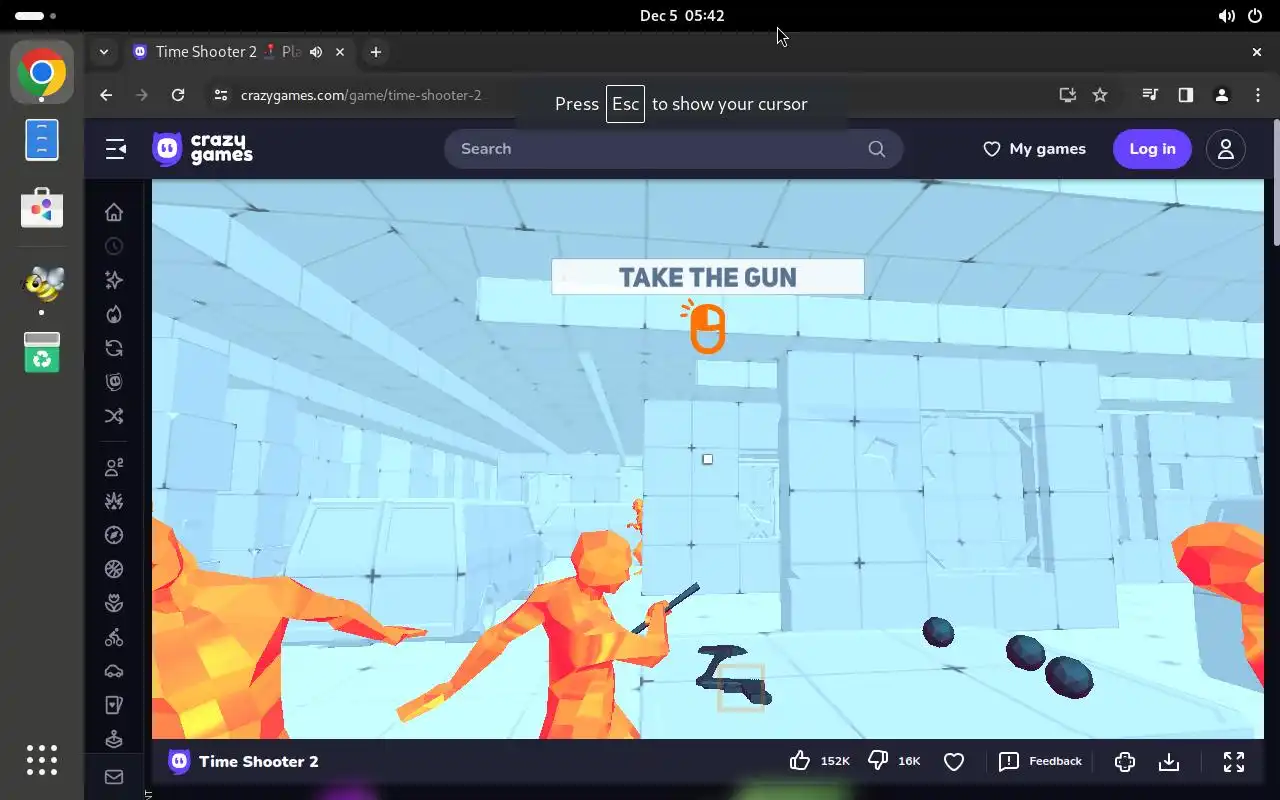Select the Time Shooter 2 browser tab

(238, 52)
